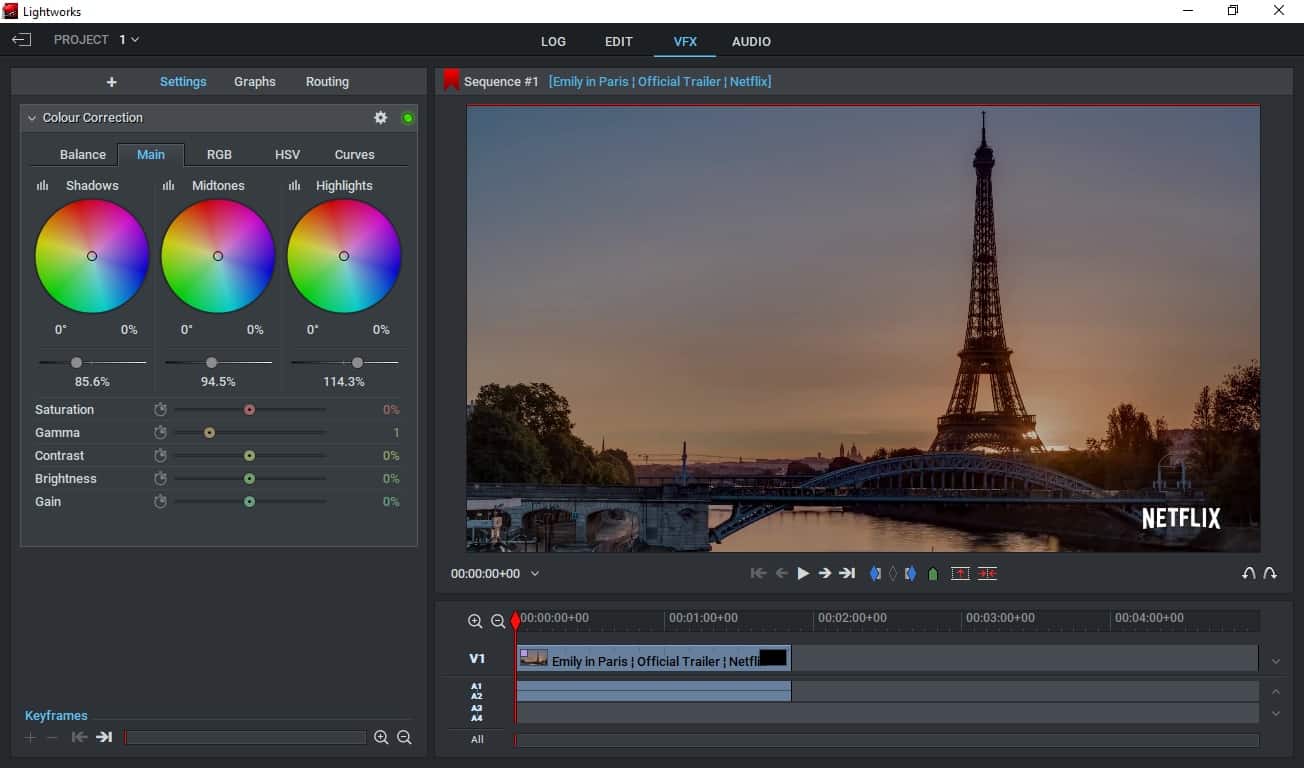Step back one frame in viewer

(782, 573)
